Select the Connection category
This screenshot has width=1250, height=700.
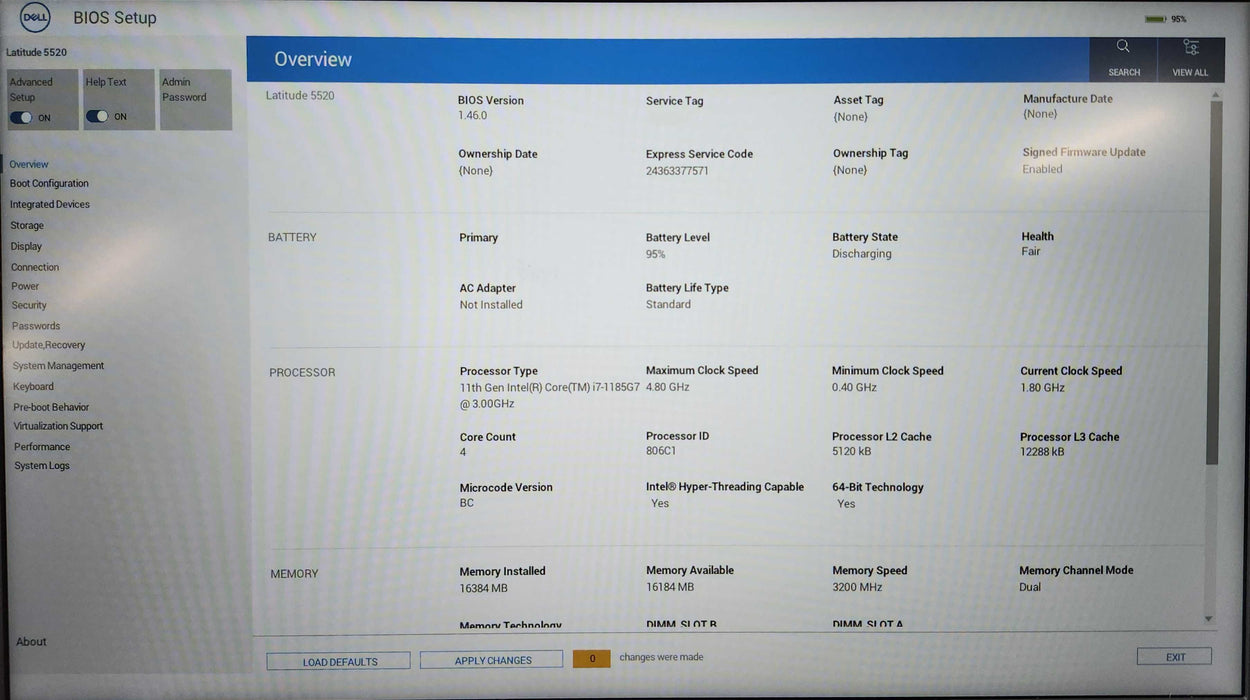point(35,266)
